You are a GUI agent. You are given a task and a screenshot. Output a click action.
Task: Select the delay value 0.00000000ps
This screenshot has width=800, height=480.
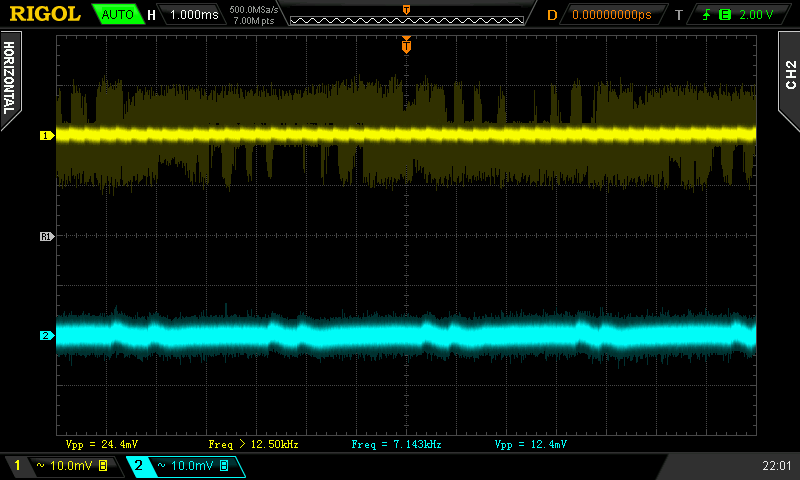click(612, 15)
